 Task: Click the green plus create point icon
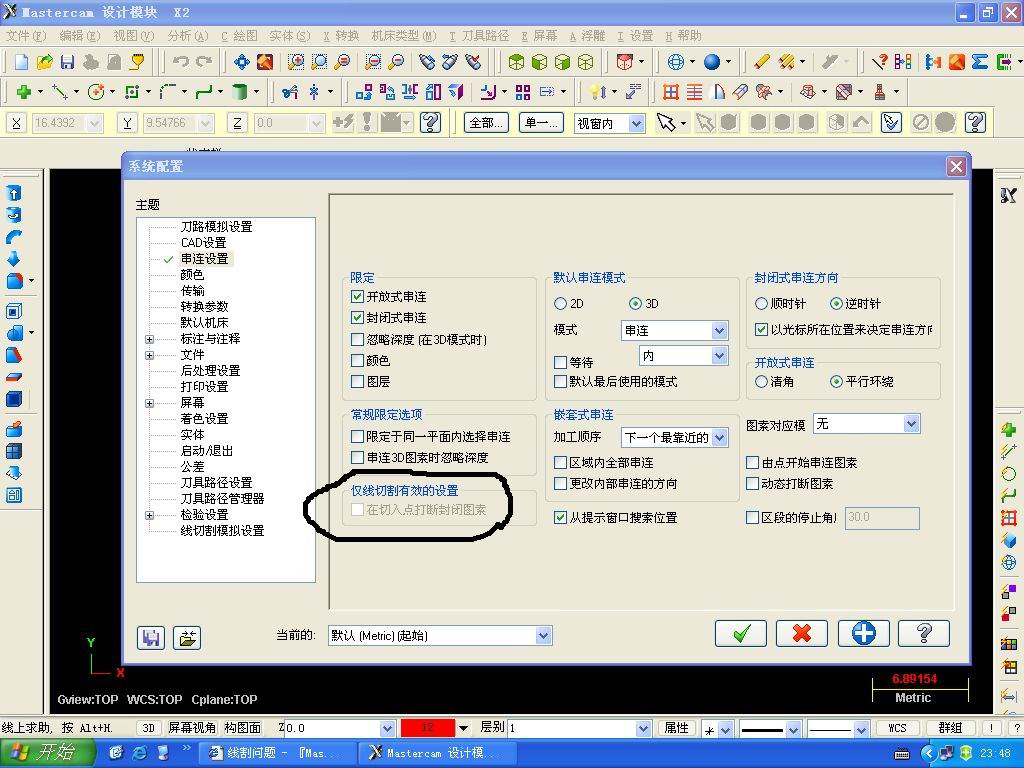click(x=24, y=92)
